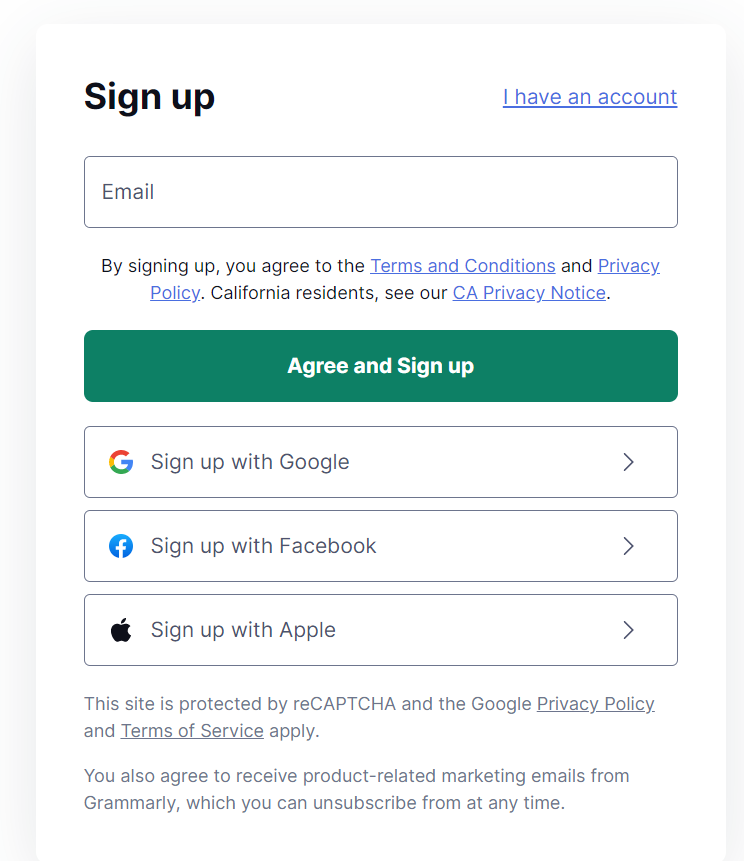Open the Terms of Service link

[192, 731]
